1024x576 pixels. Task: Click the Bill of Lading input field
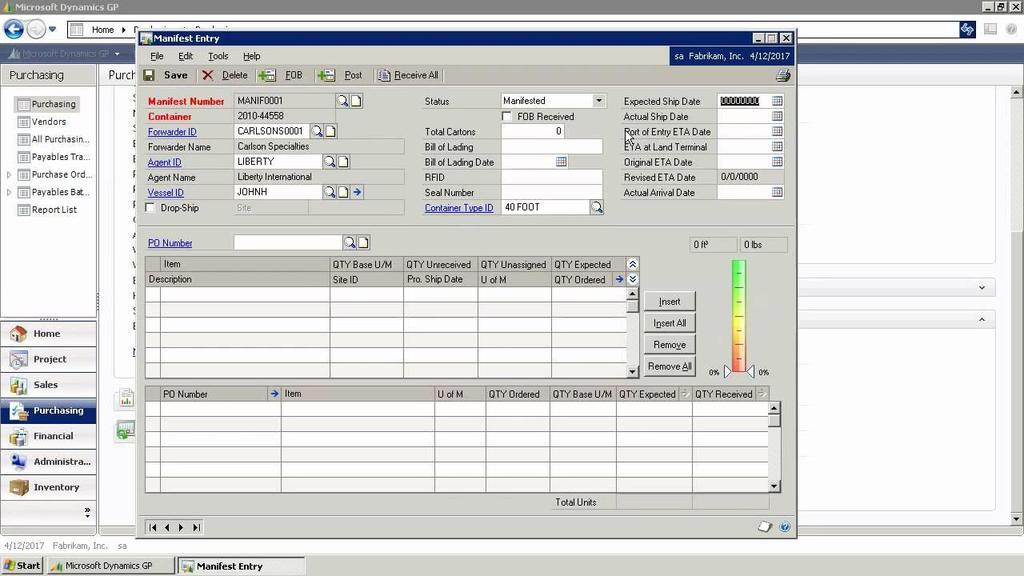click(x=551, y=146)
